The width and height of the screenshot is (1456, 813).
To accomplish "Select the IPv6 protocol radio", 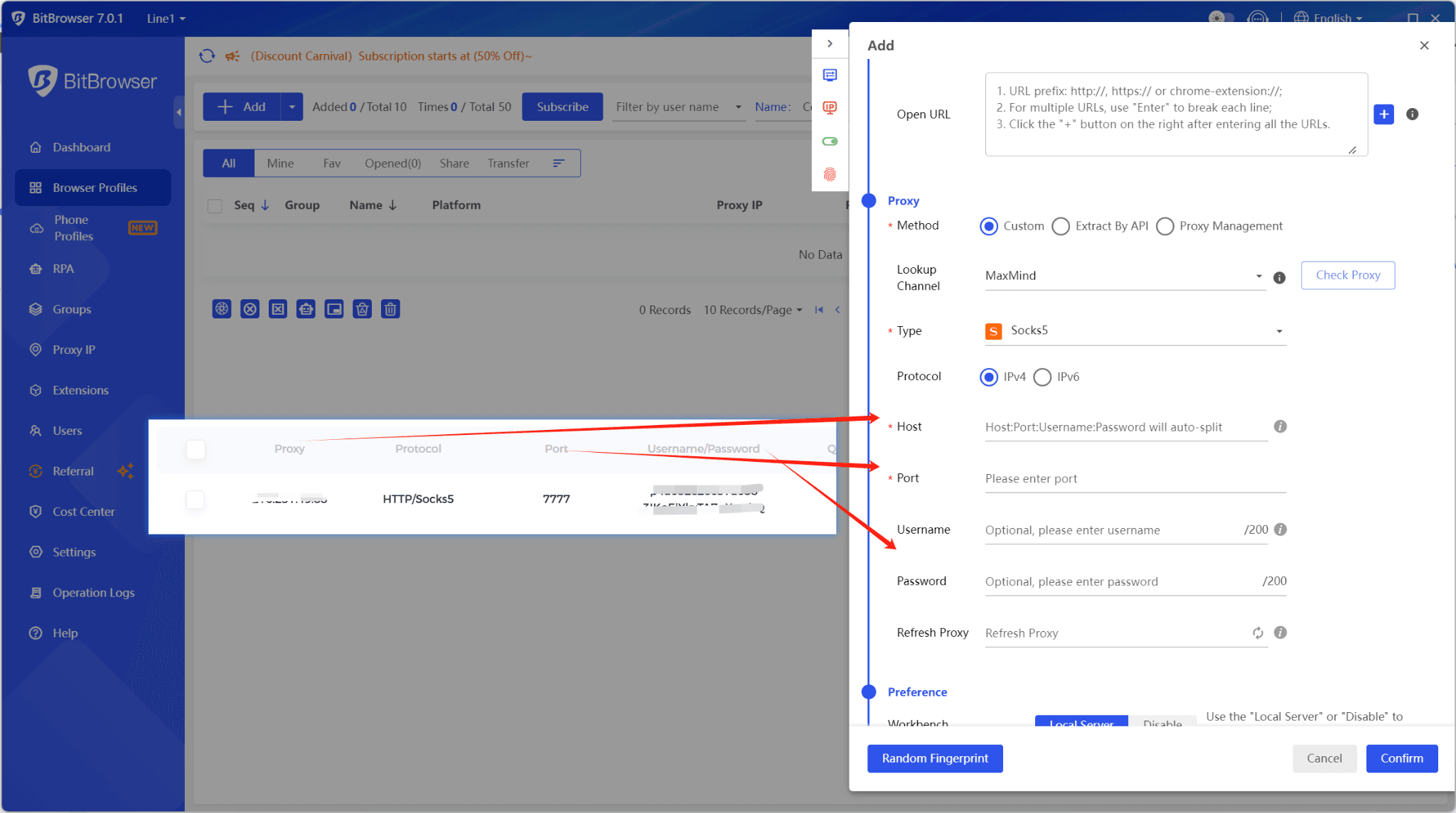I will (1042, 377).
